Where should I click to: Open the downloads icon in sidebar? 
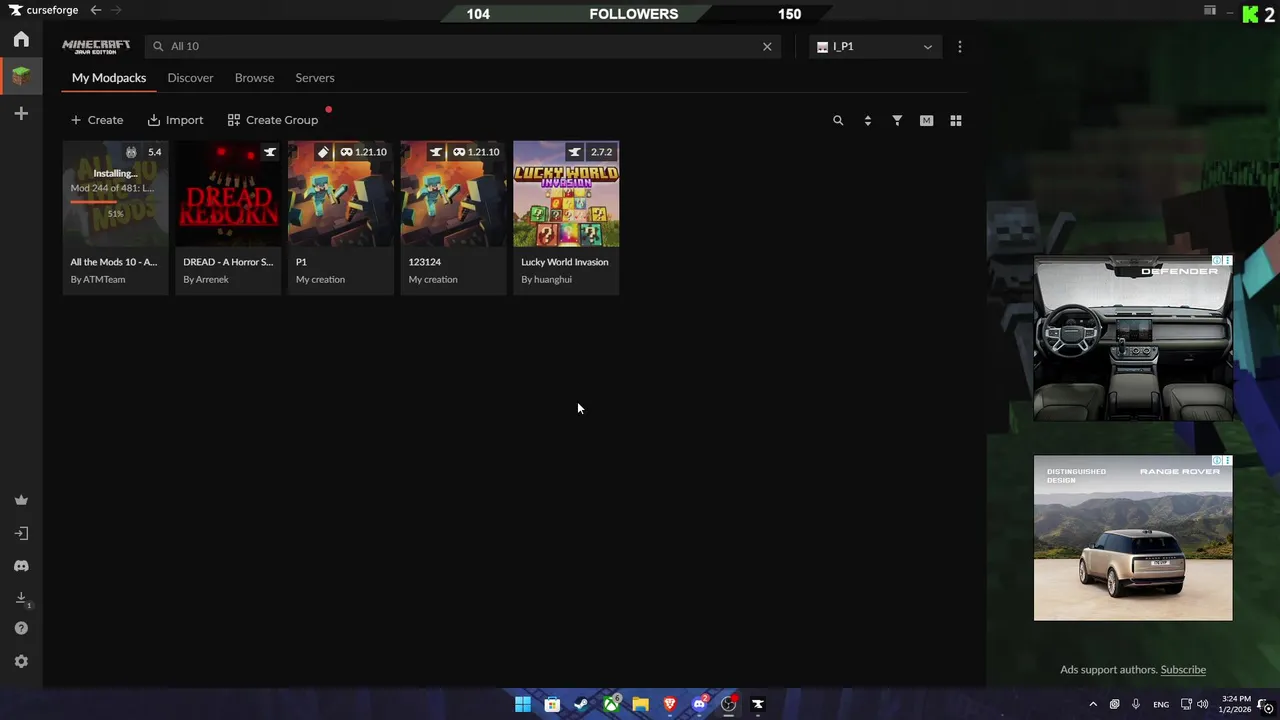pos(21,598)
